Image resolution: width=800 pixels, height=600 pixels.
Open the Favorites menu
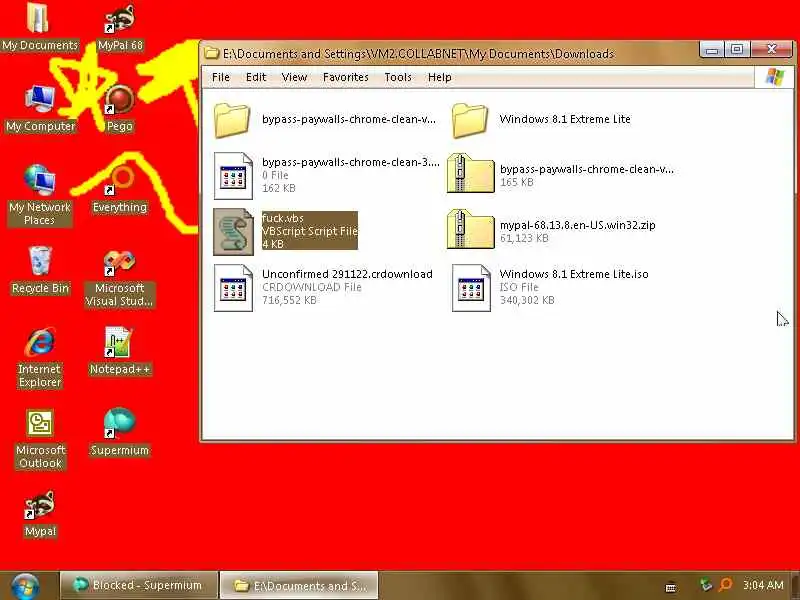tap(345, 77)
